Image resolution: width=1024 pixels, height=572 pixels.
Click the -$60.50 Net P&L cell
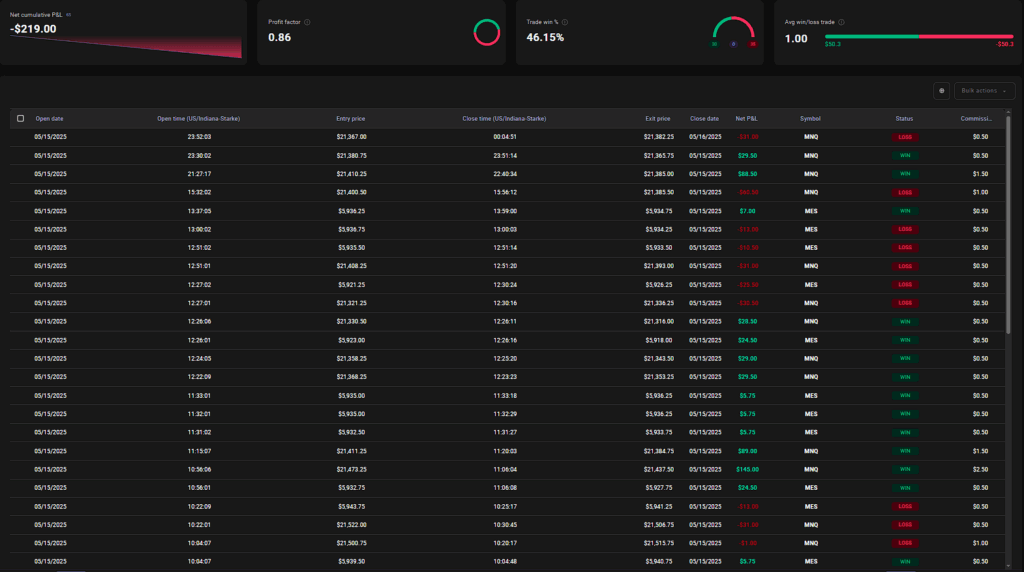click(748, 193)
